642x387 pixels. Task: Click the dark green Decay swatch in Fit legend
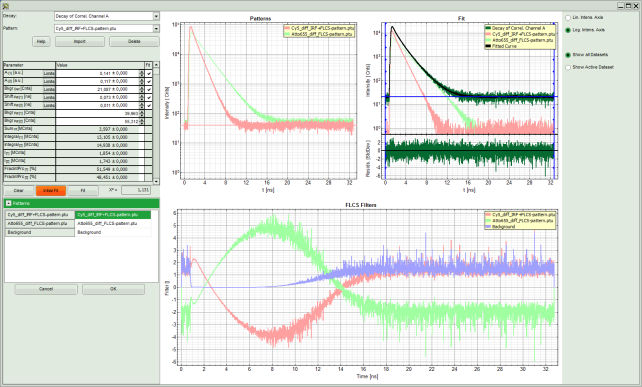[488, 28]
